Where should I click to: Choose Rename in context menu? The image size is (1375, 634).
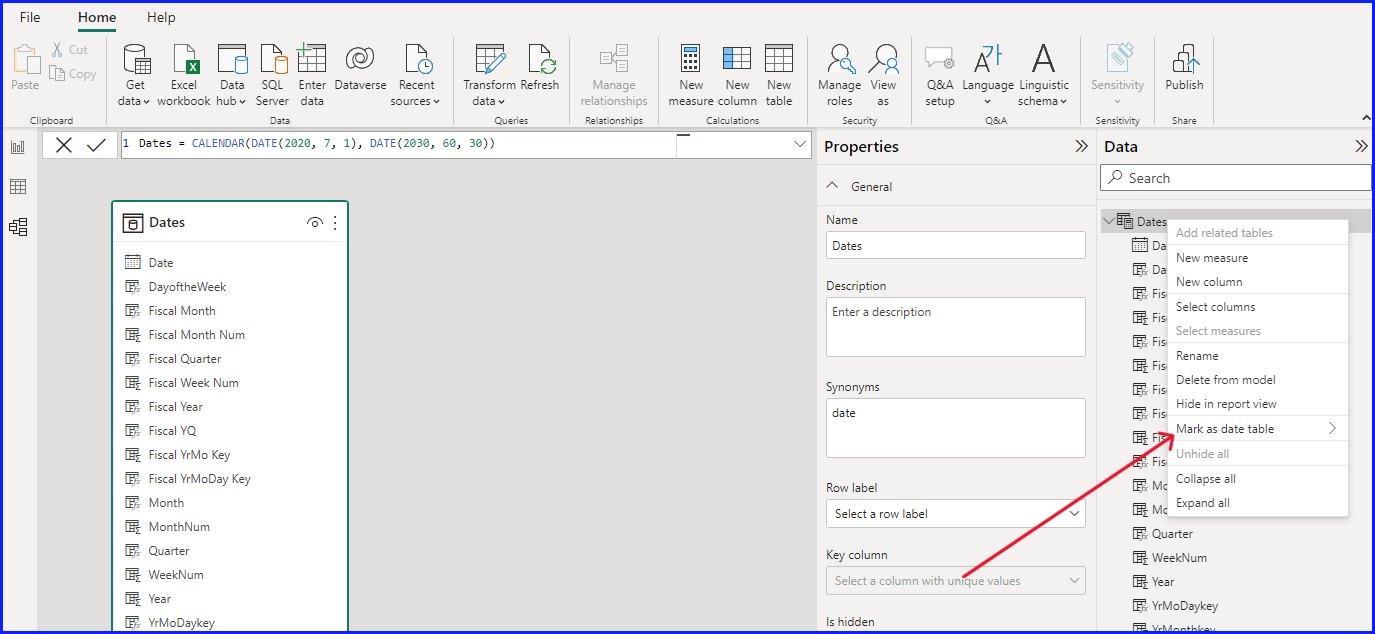pyautogui.click(x=1257, y=356)
